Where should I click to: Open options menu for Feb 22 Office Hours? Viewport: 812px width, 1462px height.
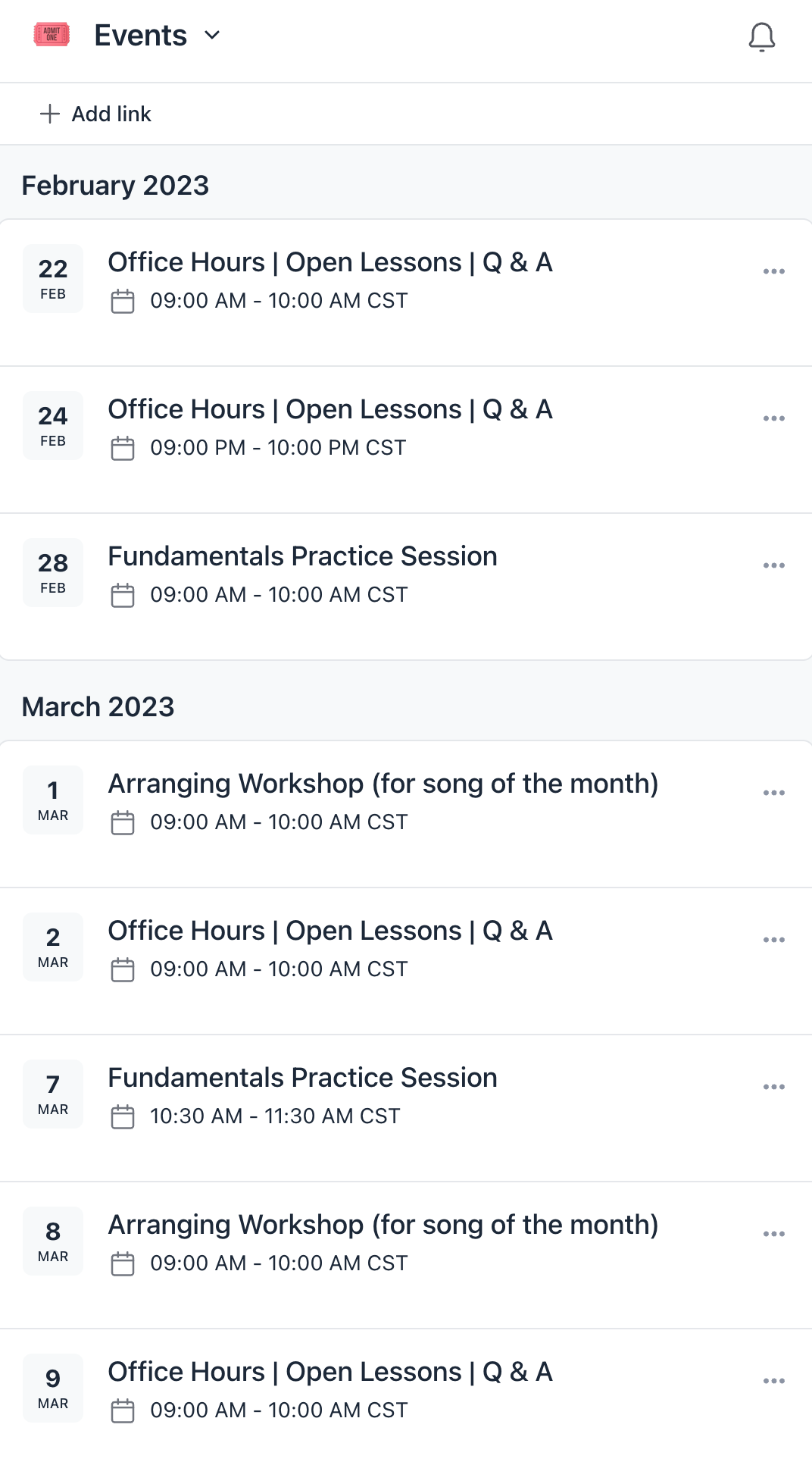(773, 271)
